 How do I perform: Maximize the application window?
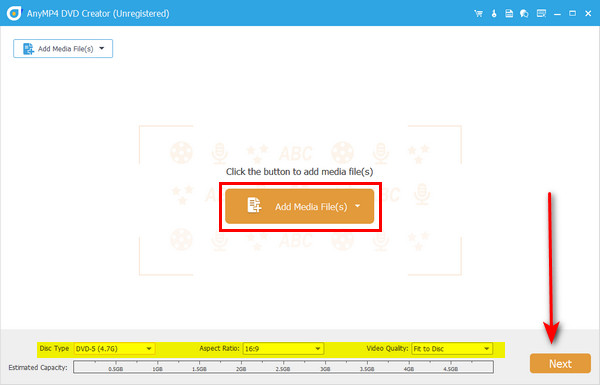[572, 13]
